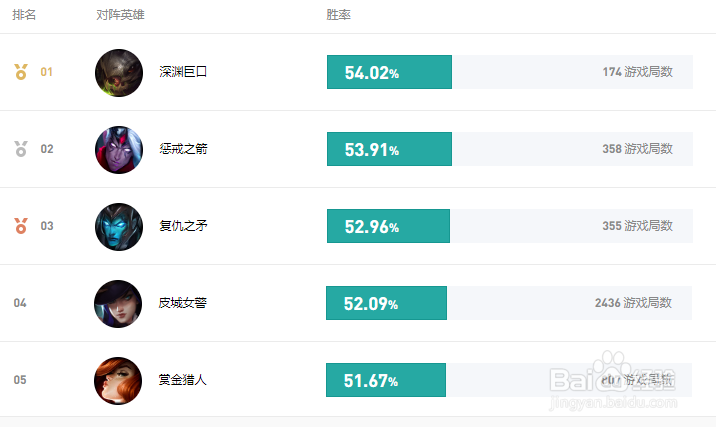Click the 惩戒之箭 champion portrait
The height and width of the screenshot is (427, 716).
pyautogui.click(x=119, y=150)
